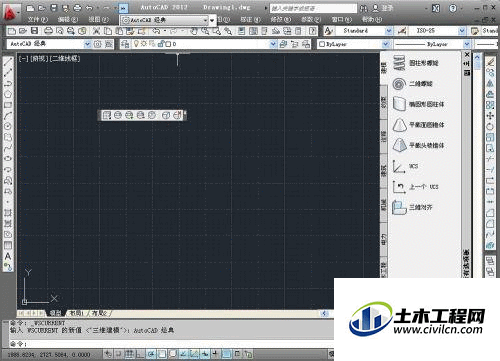
Task: Click Save icon in Quick Access toolbar
Action: pyautogui.click(x=54, y=8)
